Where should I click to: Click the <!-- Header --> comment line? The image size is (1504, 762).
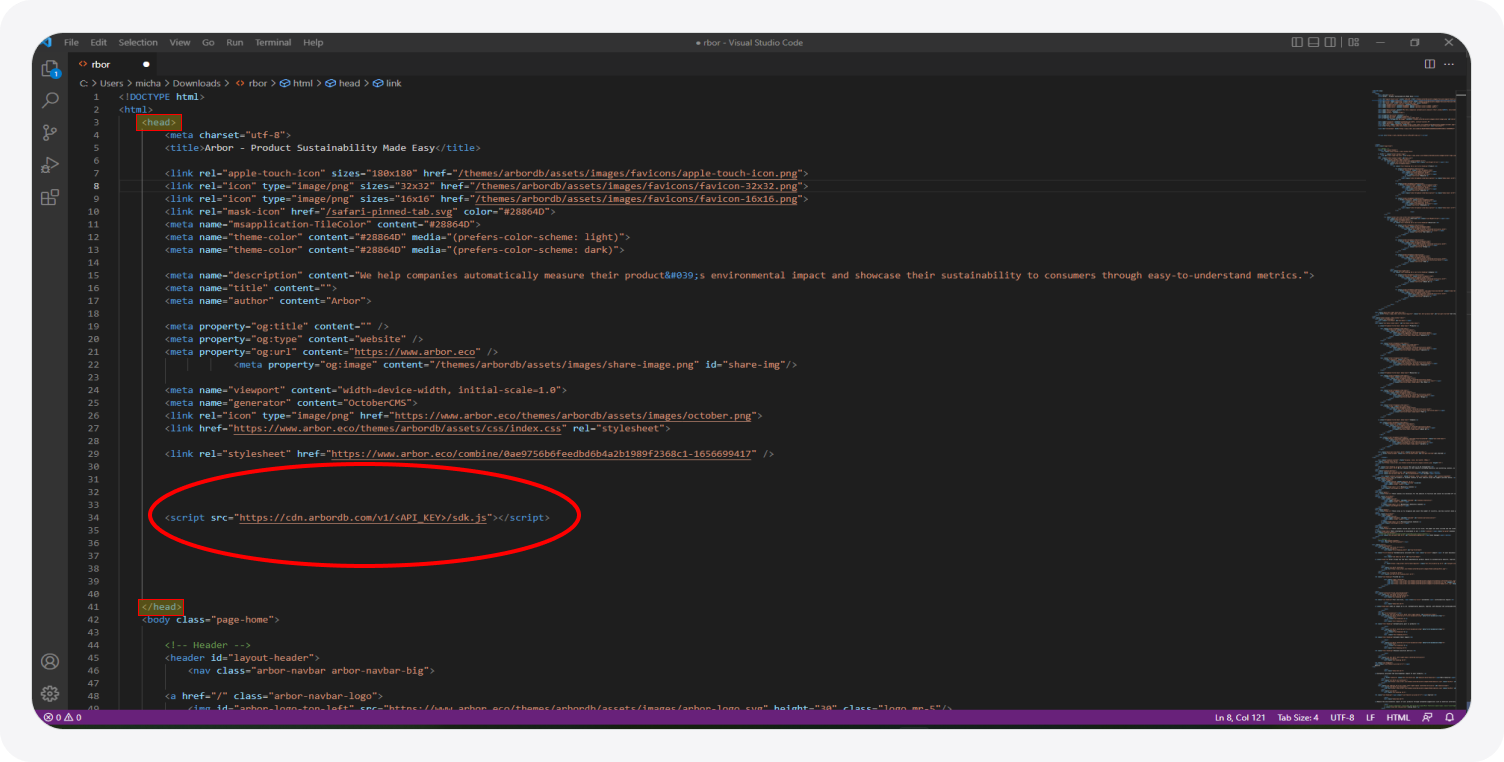tap(207, 645)
